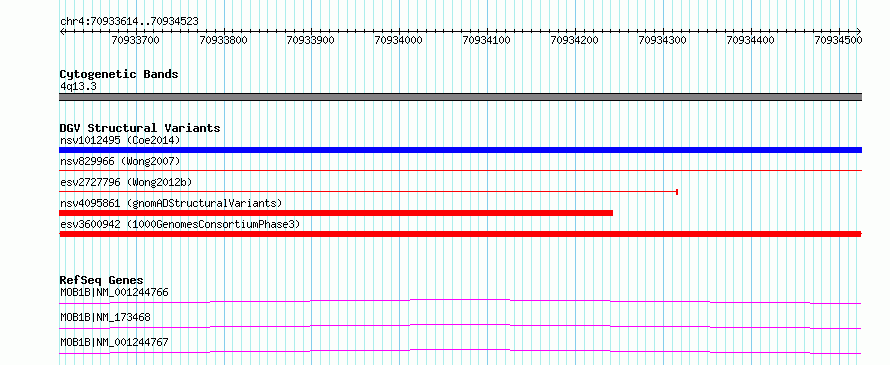
Task: Click the chr4:70933614..70934523 region label
Action: (x=129, y=22)
